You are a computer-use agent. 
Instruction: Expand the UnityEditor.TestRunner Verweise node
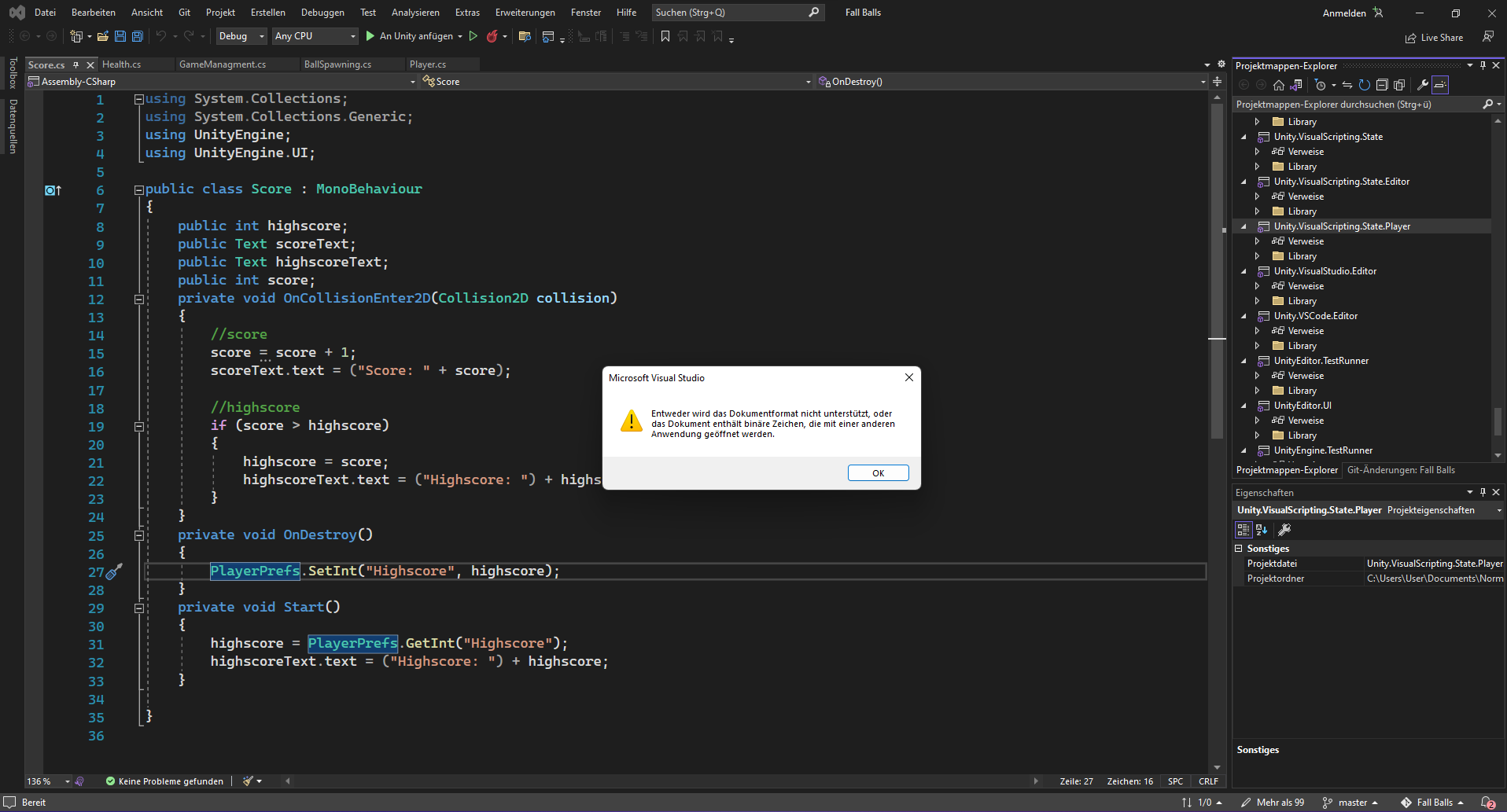(x=1255, y=375)
